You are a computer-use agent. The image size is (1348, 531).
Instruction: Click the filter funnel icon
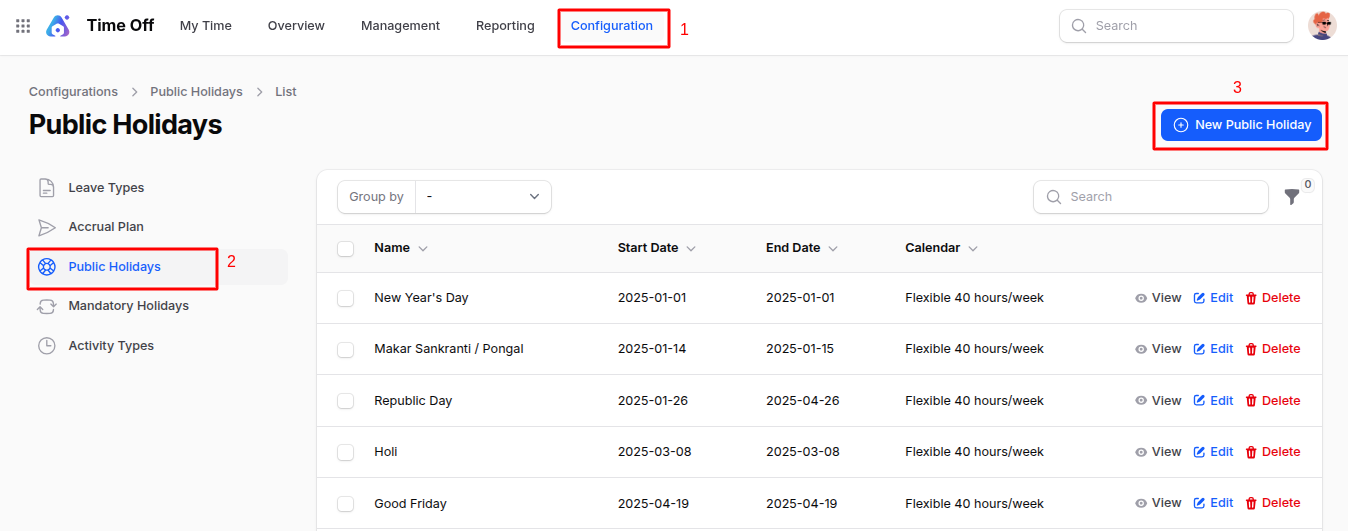[1292, 197]
